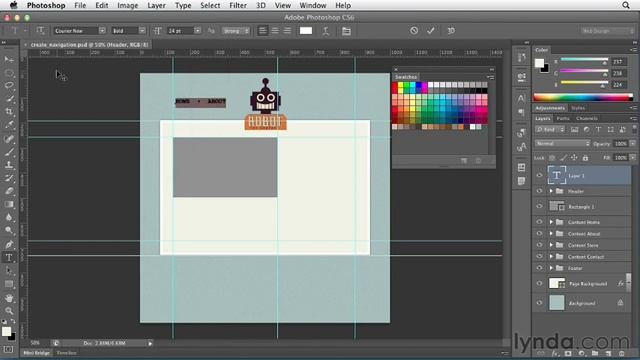Click the foreground color in Color panel

[540, 63]
